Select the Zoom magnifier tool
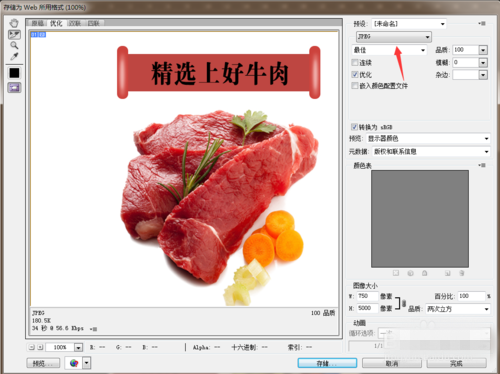This screenshot has height=374, width=500. coord(14,45)
